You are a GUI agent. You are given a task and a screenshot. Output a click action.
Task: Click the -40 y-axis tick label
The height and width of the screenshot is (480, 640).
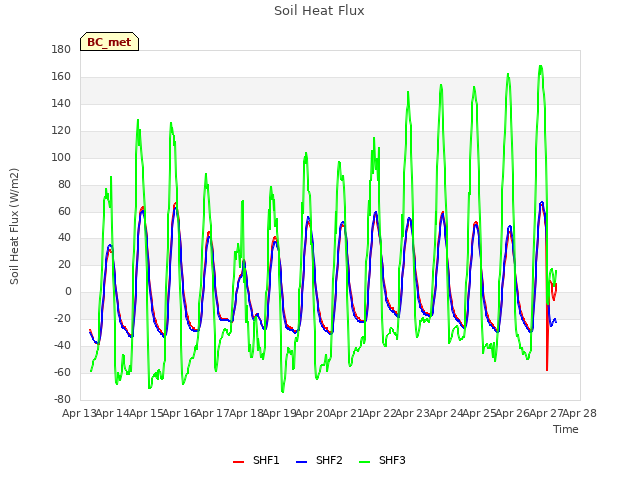(62, 345)
